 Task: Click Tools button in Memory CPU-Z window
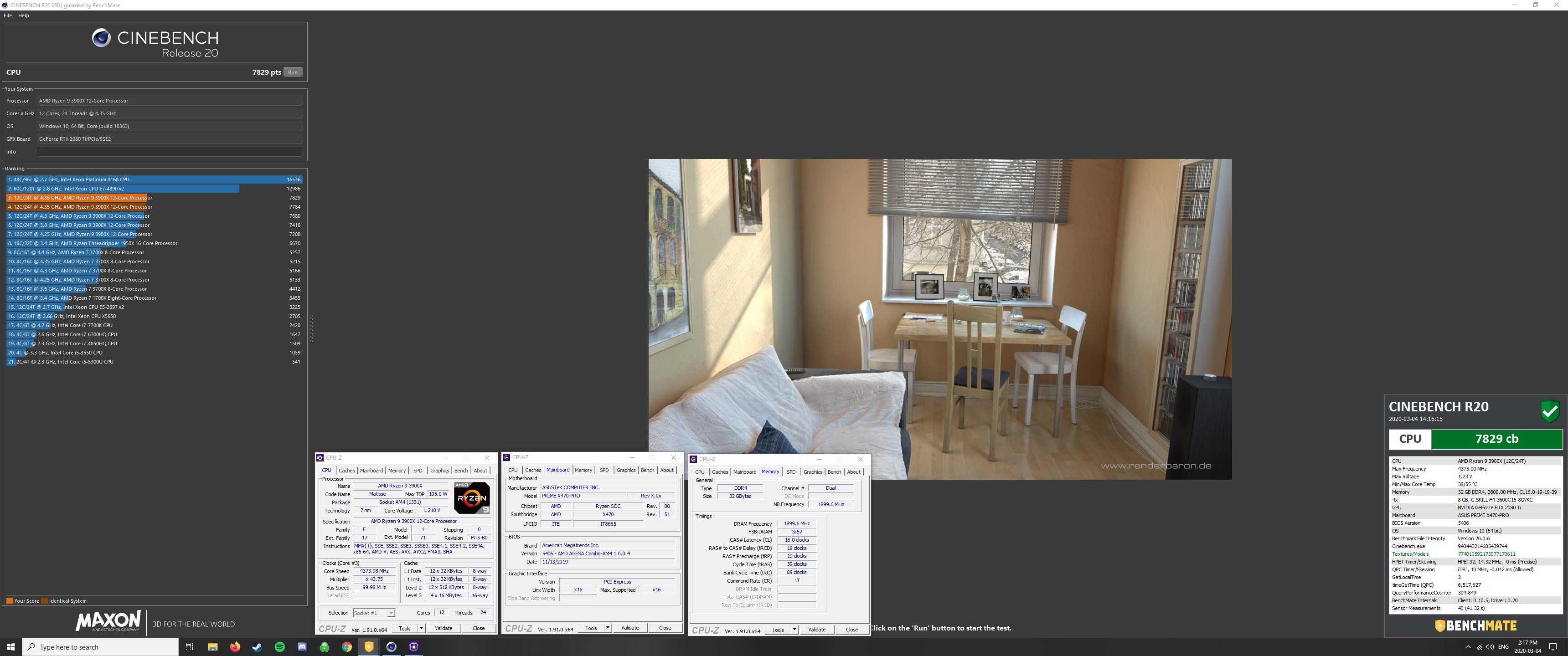778,630
